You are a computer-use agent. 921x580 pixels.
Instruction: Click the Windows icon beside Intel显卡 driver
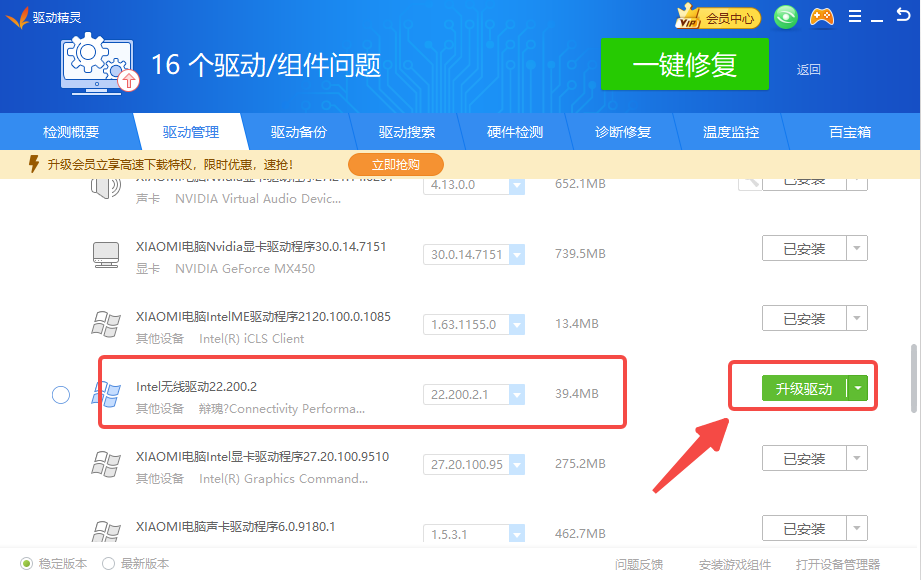[x=105, y=465]
